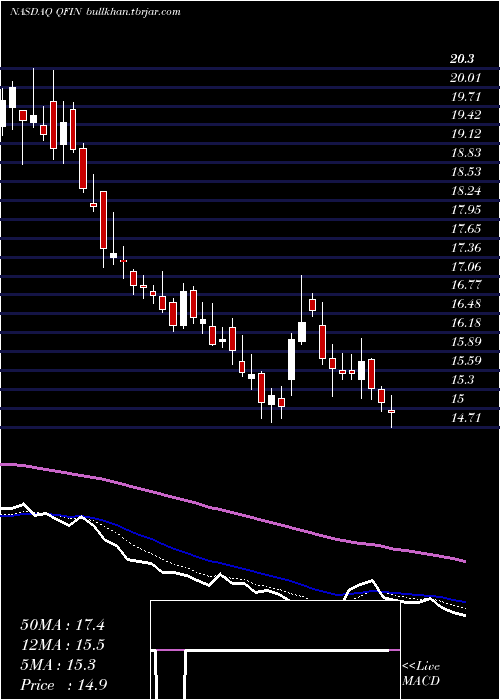Click the 18.53 price axis label
Image resolution: width=500 pixels, height=700 pixels.
466,172
